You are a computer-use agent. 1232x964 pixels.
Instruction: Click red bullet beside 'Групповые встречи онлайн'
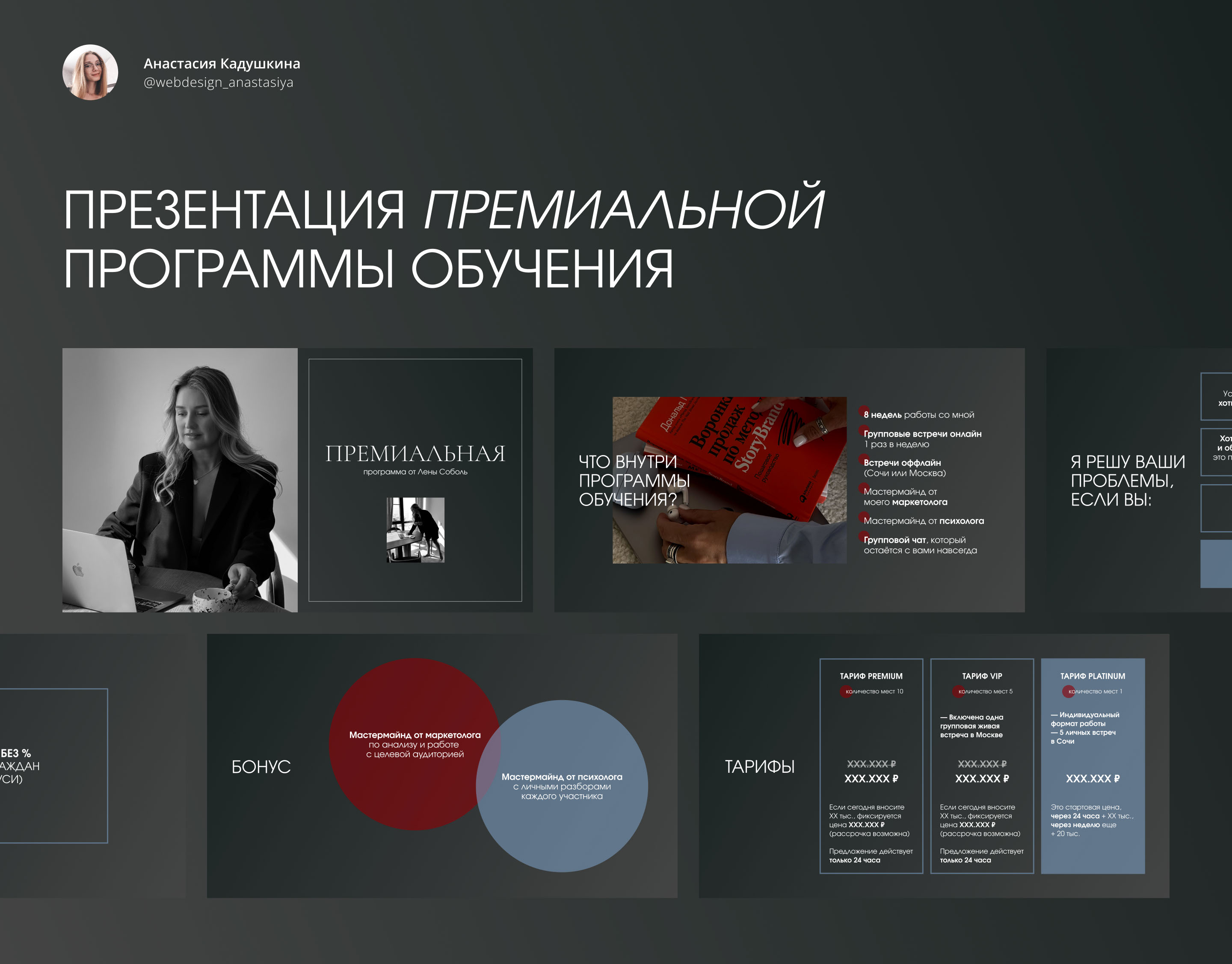pyautogui.click(x=863, y=430)
